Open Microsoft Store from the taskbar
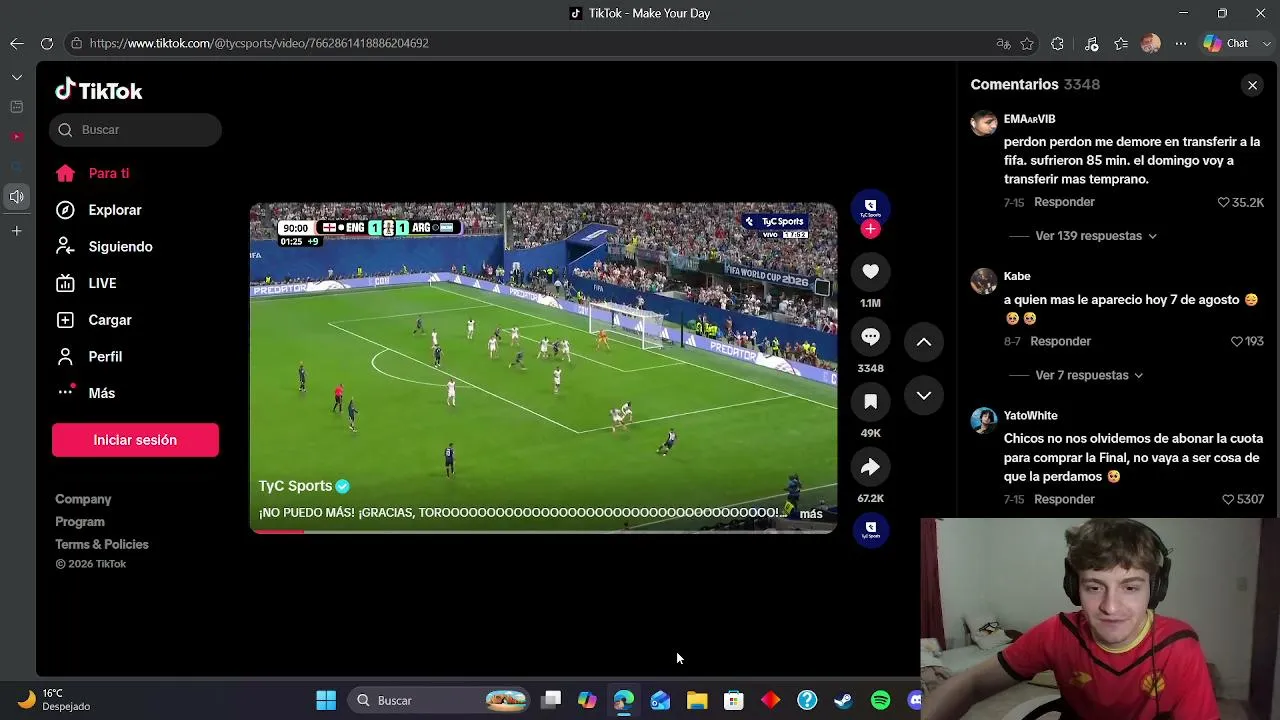The width and height of the screenshot is (1280, 720). [734, 701]
